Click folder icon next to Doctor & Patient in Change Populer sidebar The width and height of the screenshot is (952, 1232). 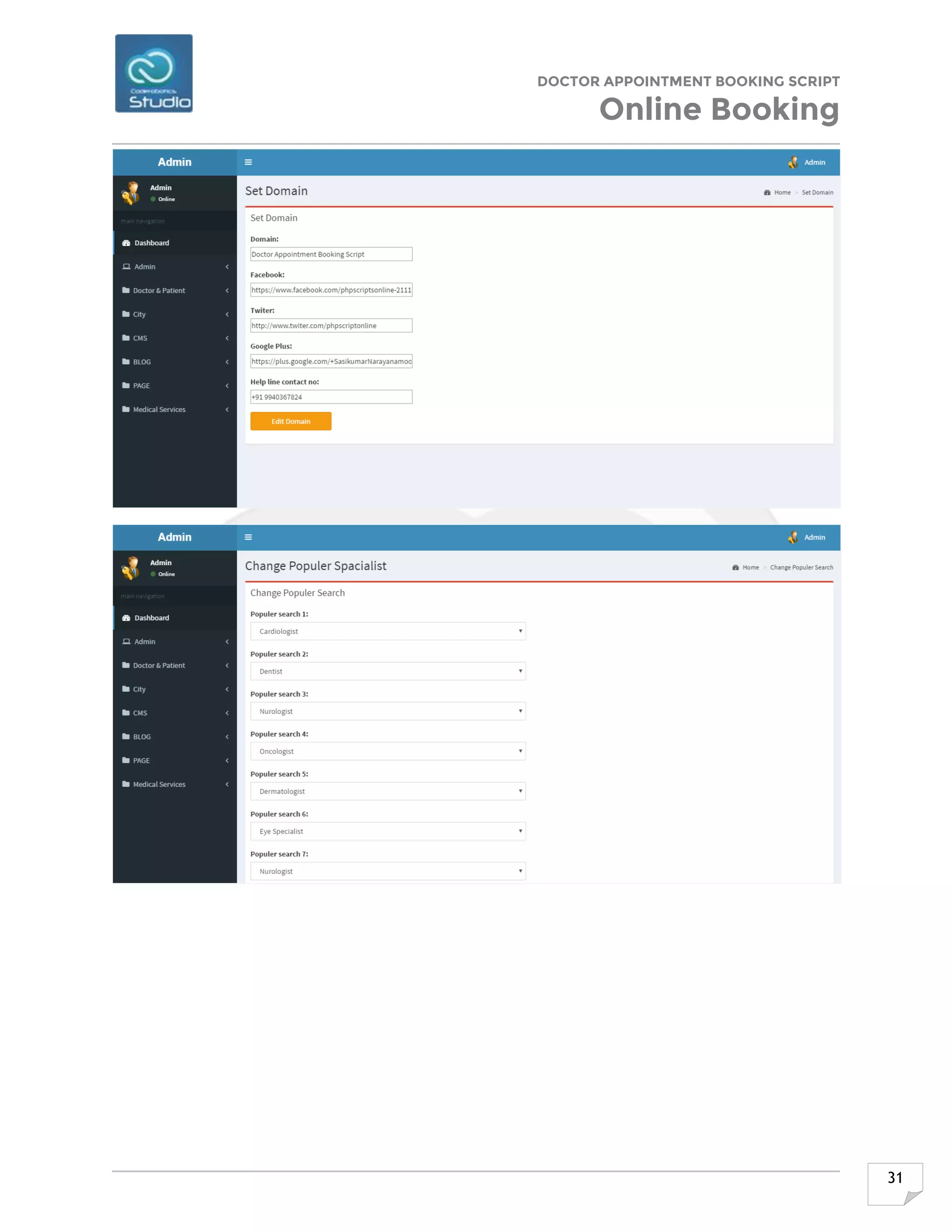(126, 666)
